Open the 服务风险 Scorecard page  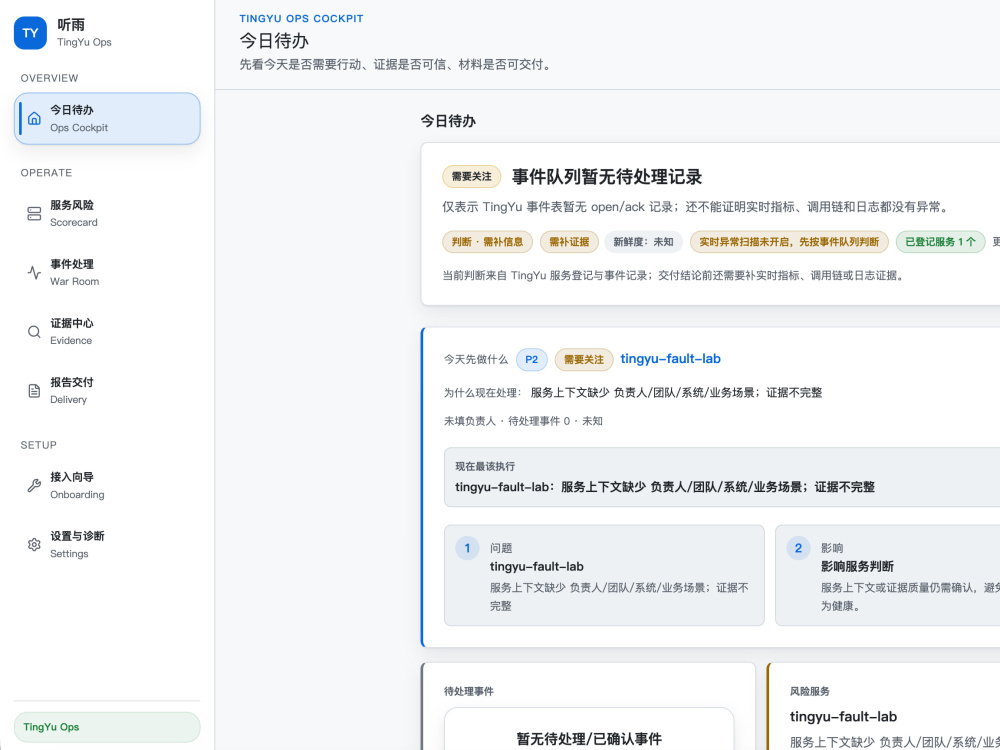tap(107, 214)
